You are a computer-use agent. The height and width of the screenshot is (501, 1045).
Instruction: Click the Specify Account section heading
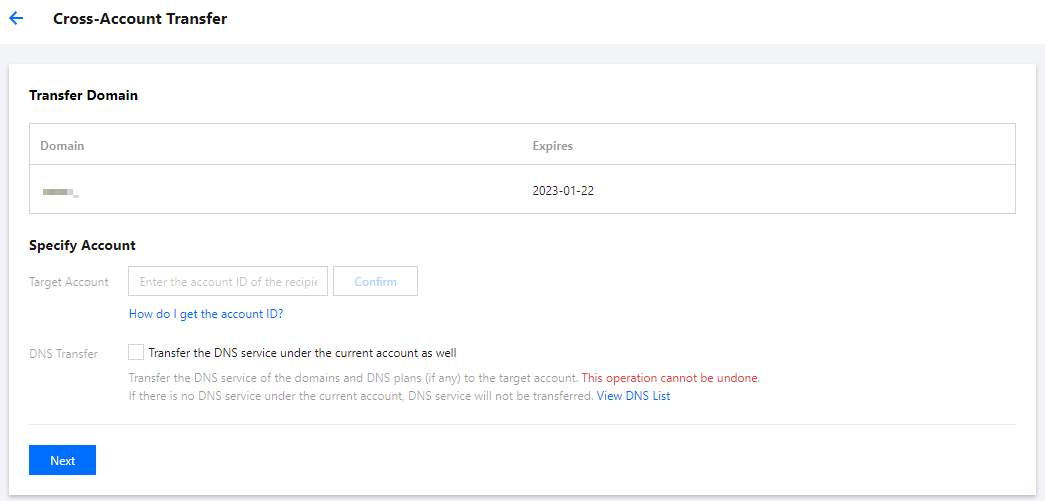pyautogui.click(x=82, y=245)
